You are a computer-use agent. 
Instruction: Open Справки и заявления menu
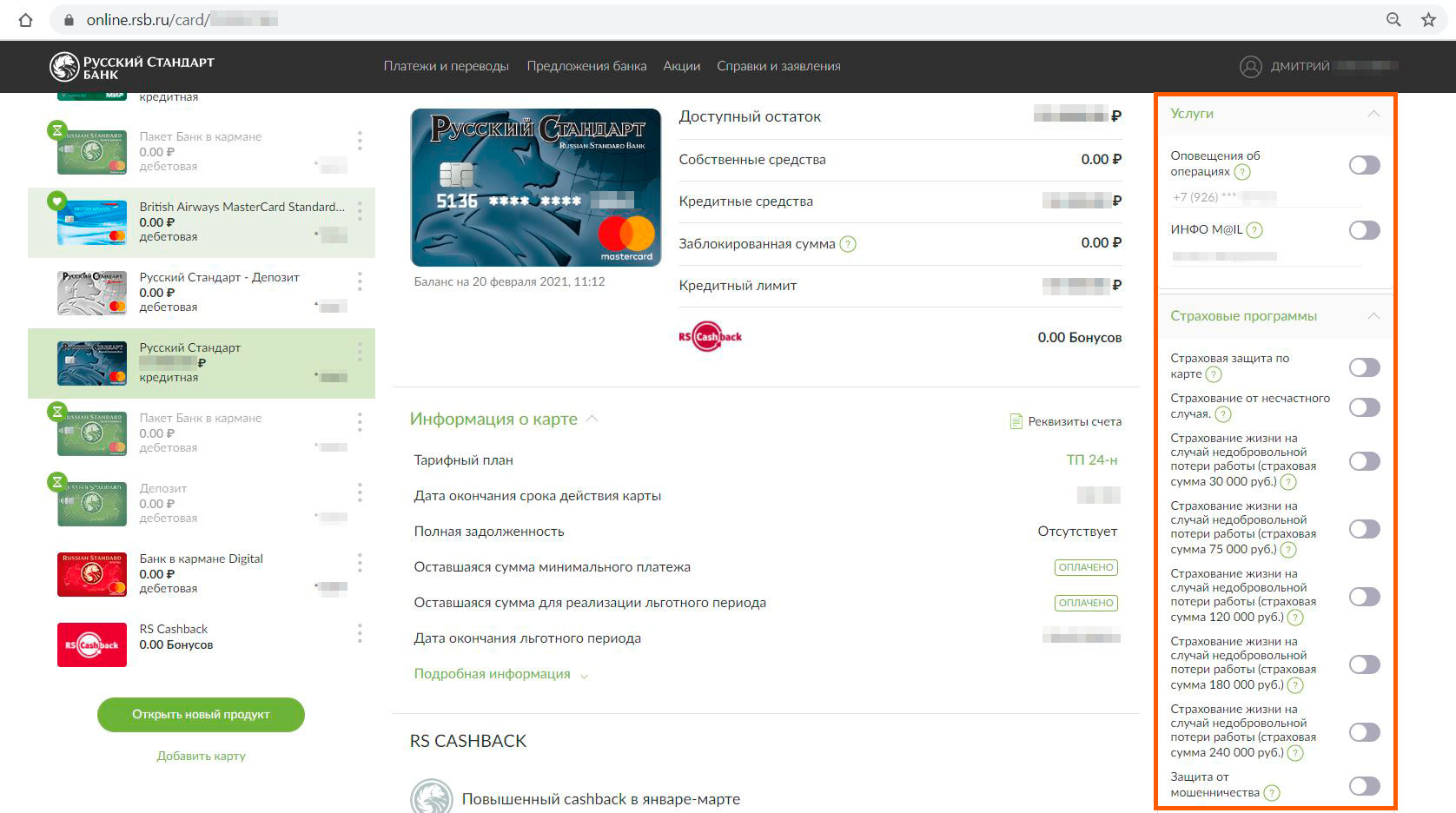(778, 66)
